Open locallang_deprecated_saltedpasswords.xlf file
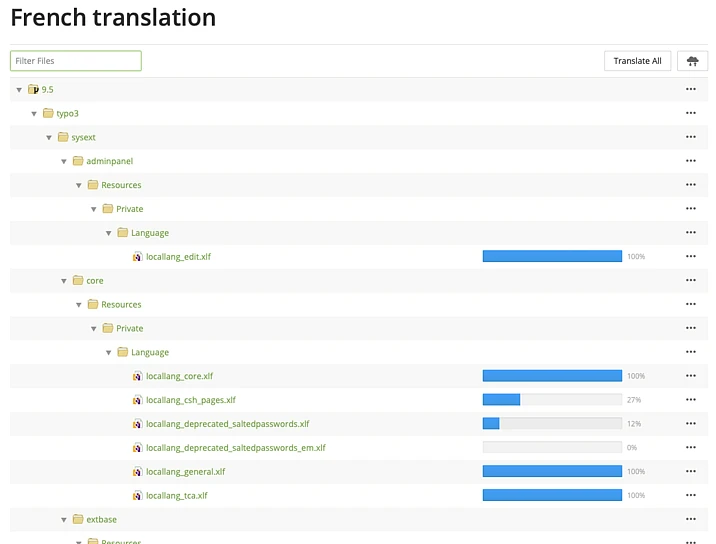The height and width of the screenshot is (544, 716). tap(227, 424)
